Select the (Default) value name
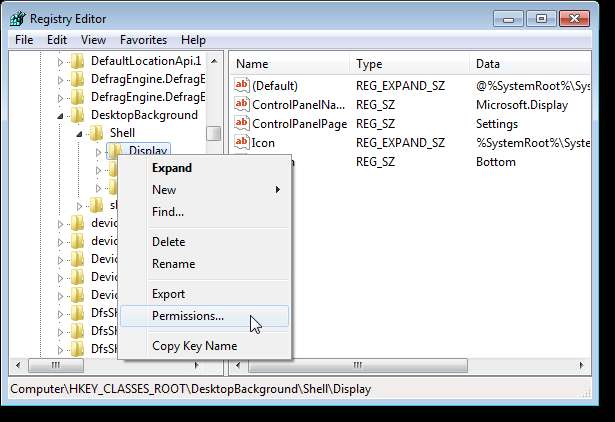Viewport: 615px width, 422px height. [275, 86]
